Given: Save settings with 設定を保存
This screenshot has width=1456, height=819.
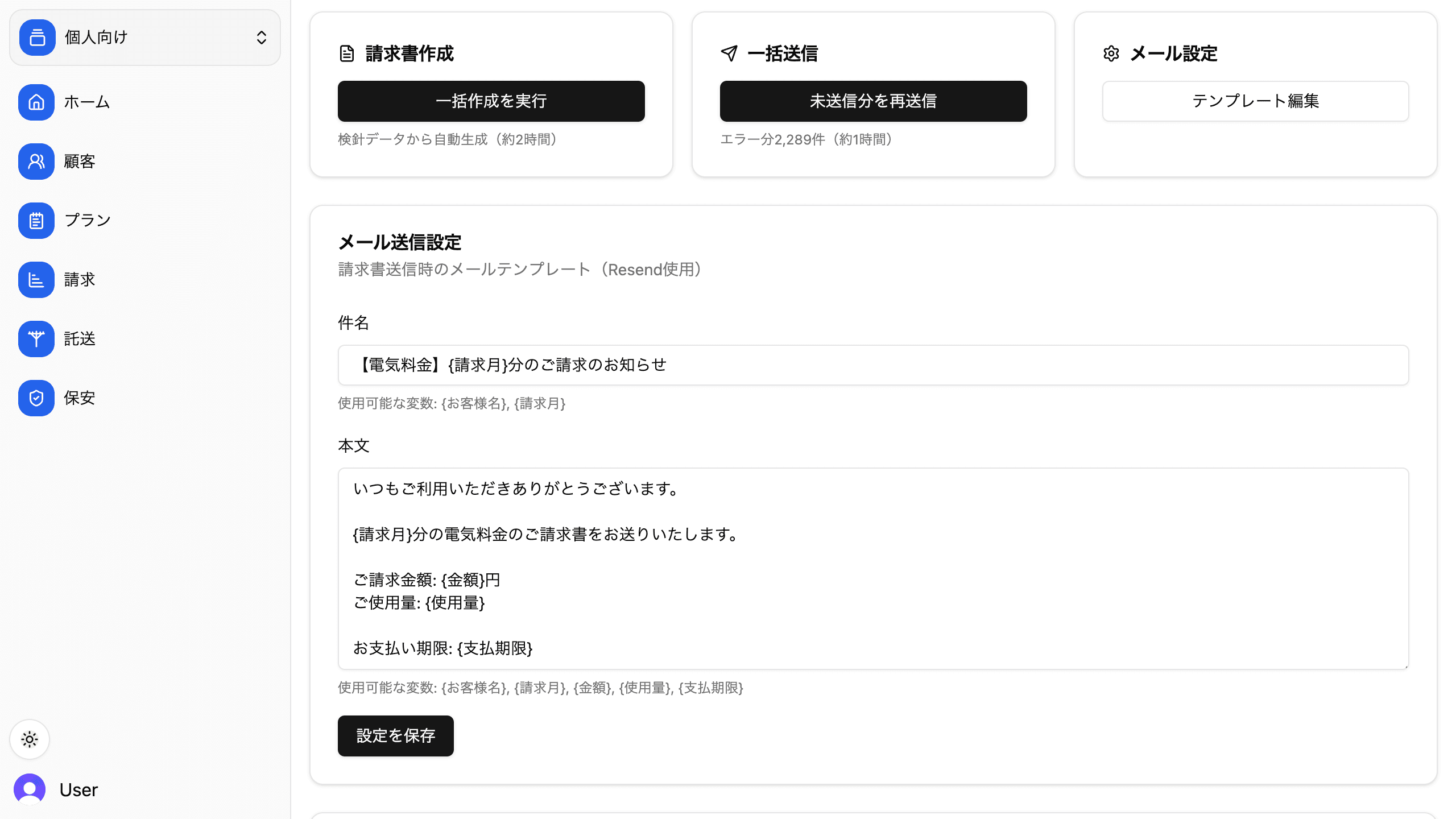Looking at the screenshot, I should tap(396, 736).
